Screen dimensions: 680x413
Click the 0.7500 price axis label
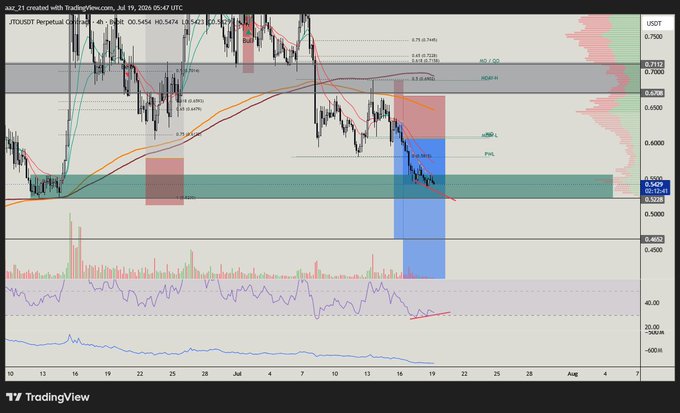[x=653, y=37]
